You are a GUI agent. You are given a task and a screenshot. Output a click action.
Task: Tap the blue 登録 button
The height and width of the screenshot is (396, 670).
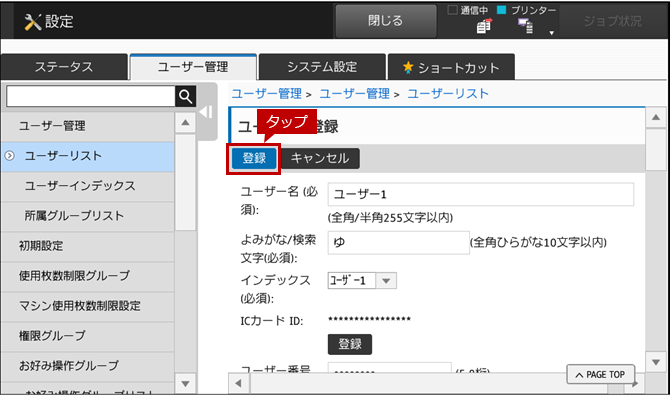254,158
